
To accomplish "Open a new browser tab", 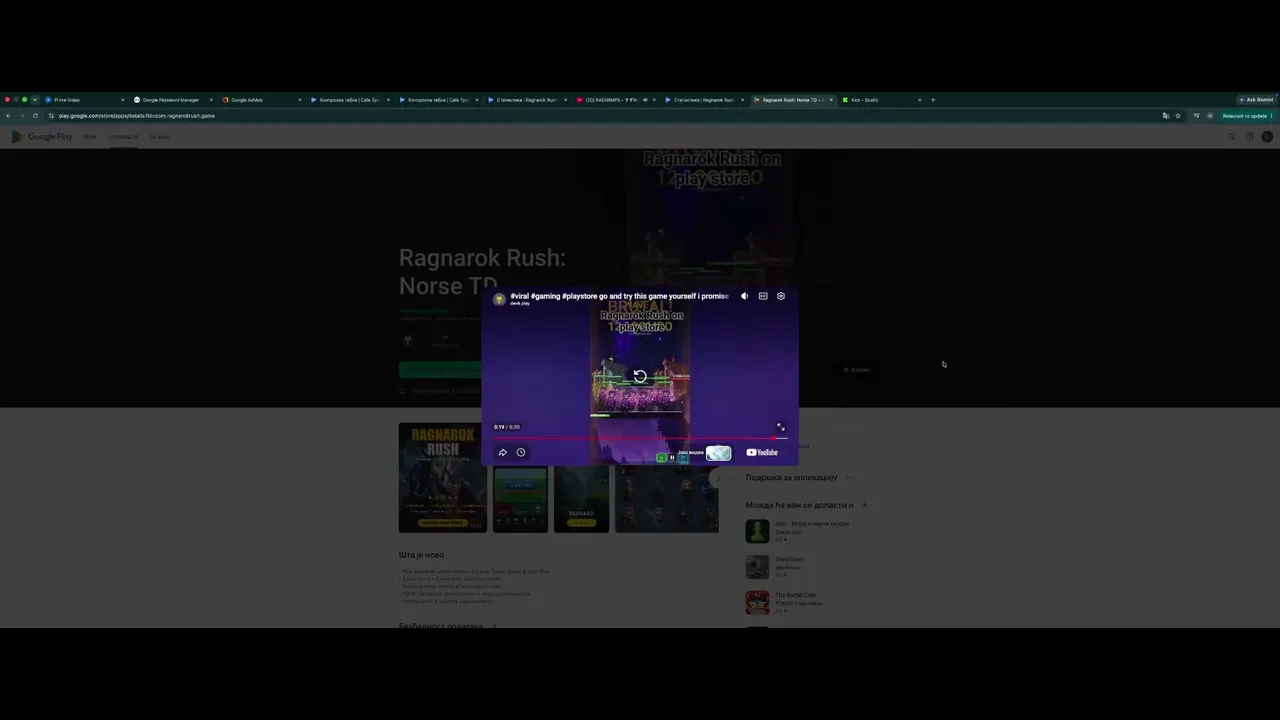I will tap(933, 100).
